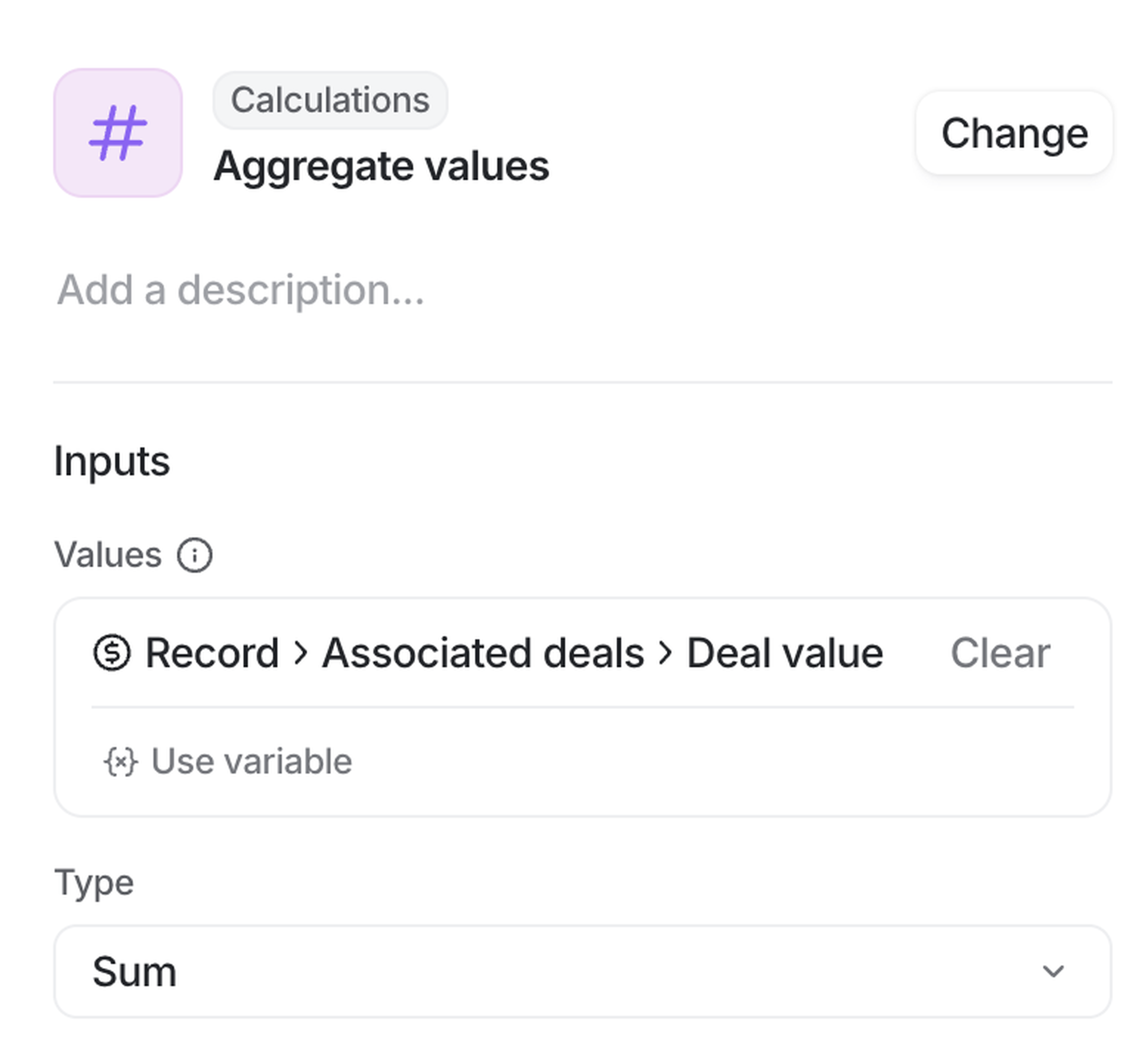Open the Sum type dropdown
Viewport: 1148px width, 1060px height.
(x=582, y=972)
